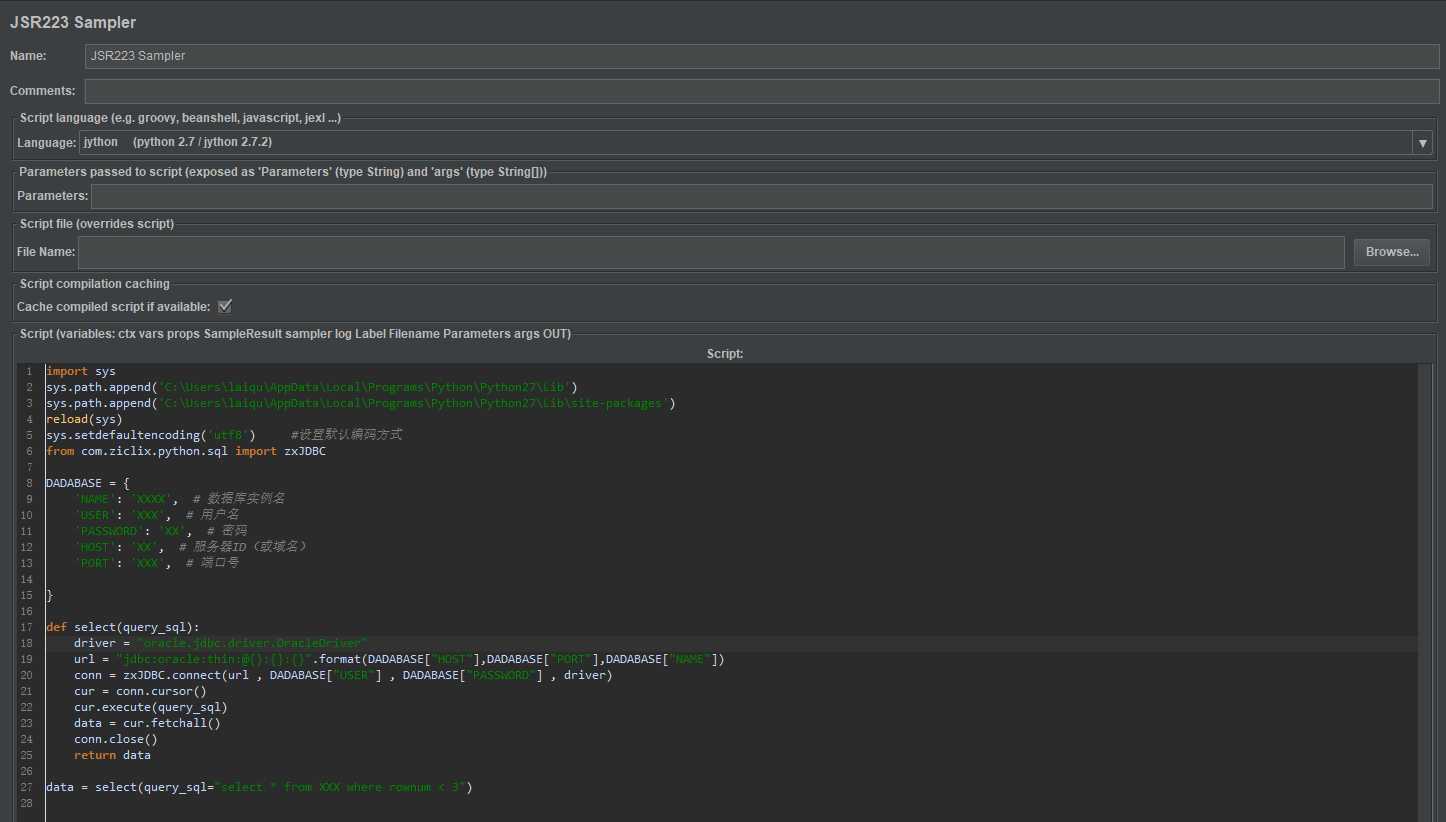Viewport: 1446px width, 822px height.
Task: Click the site-packages sys.path.append line
Action: [361, 403]
